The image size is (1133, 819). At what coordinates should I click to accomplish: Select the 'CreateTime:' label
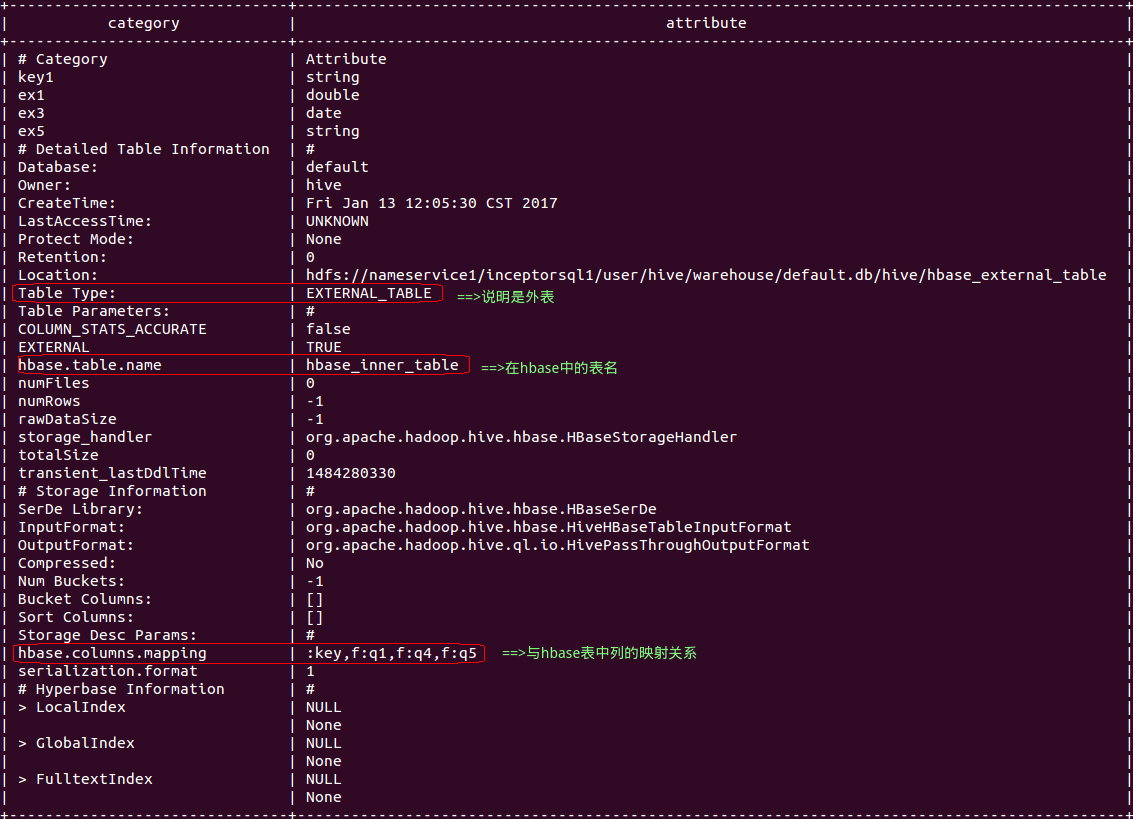pos(66,203)
